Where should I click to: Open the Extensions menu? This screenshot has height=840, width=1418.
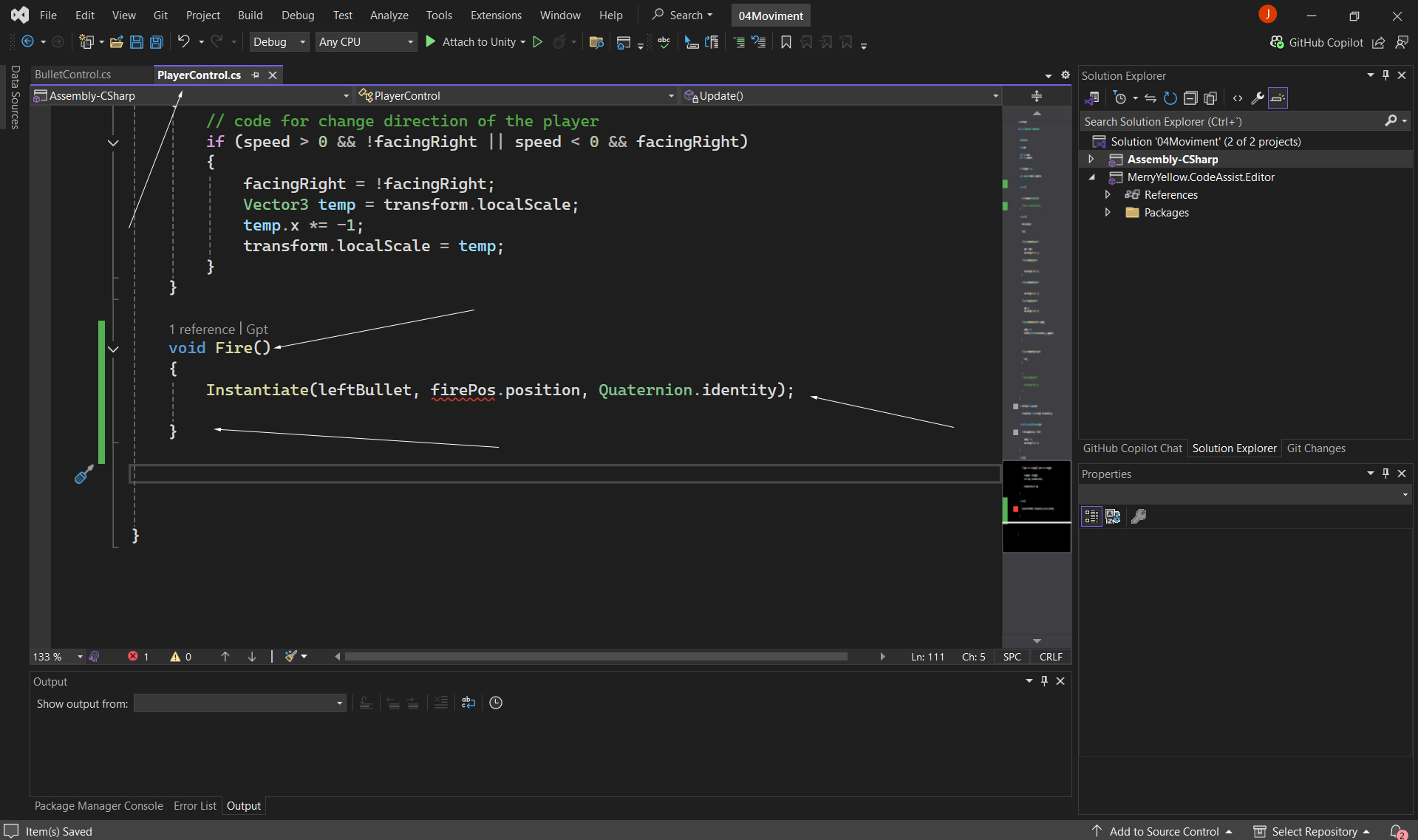[x=495, y=15]
